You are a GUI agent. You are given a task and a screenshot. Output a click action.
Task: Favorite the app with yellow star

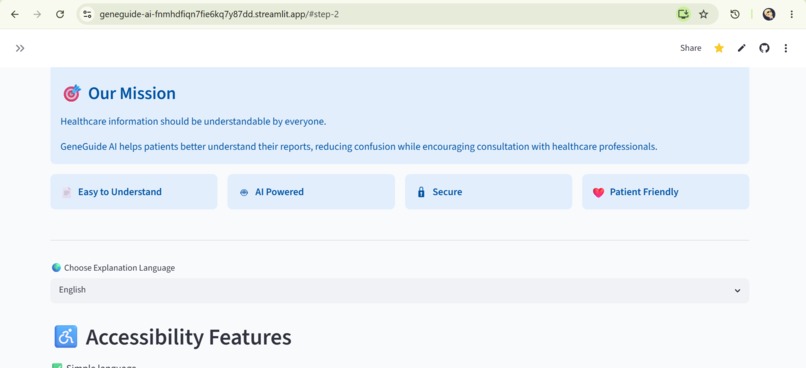[719, 48]
